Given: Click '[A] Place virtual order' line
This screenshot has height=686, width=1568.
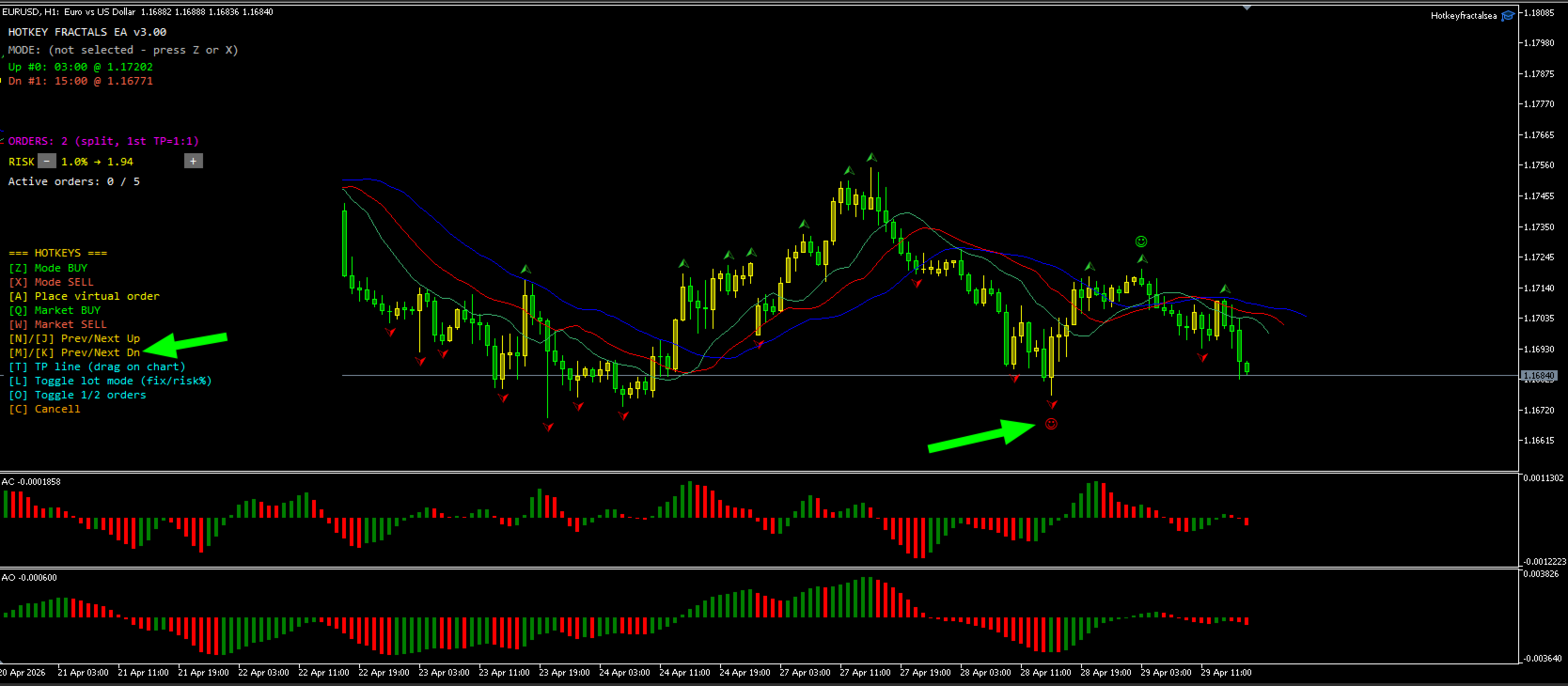Looking at the screenshot, I should point(85,296).
